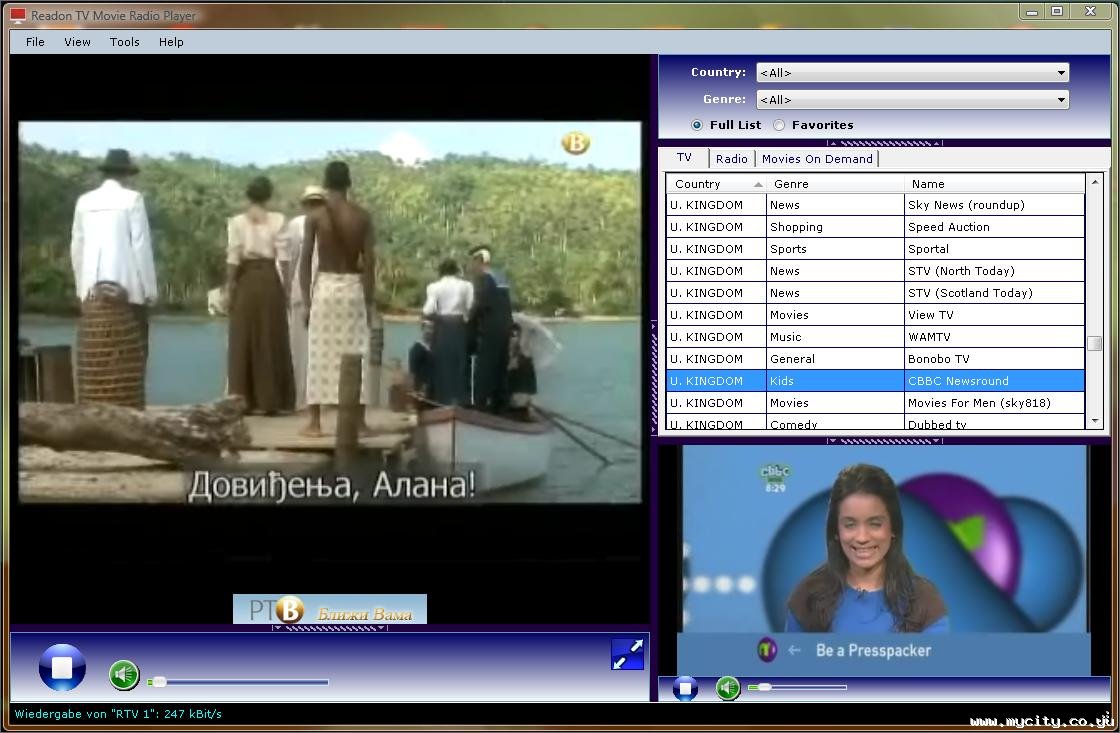Click the Shopping genre cell
Screen dimensions: 1120x733
(x=835, y=227)
